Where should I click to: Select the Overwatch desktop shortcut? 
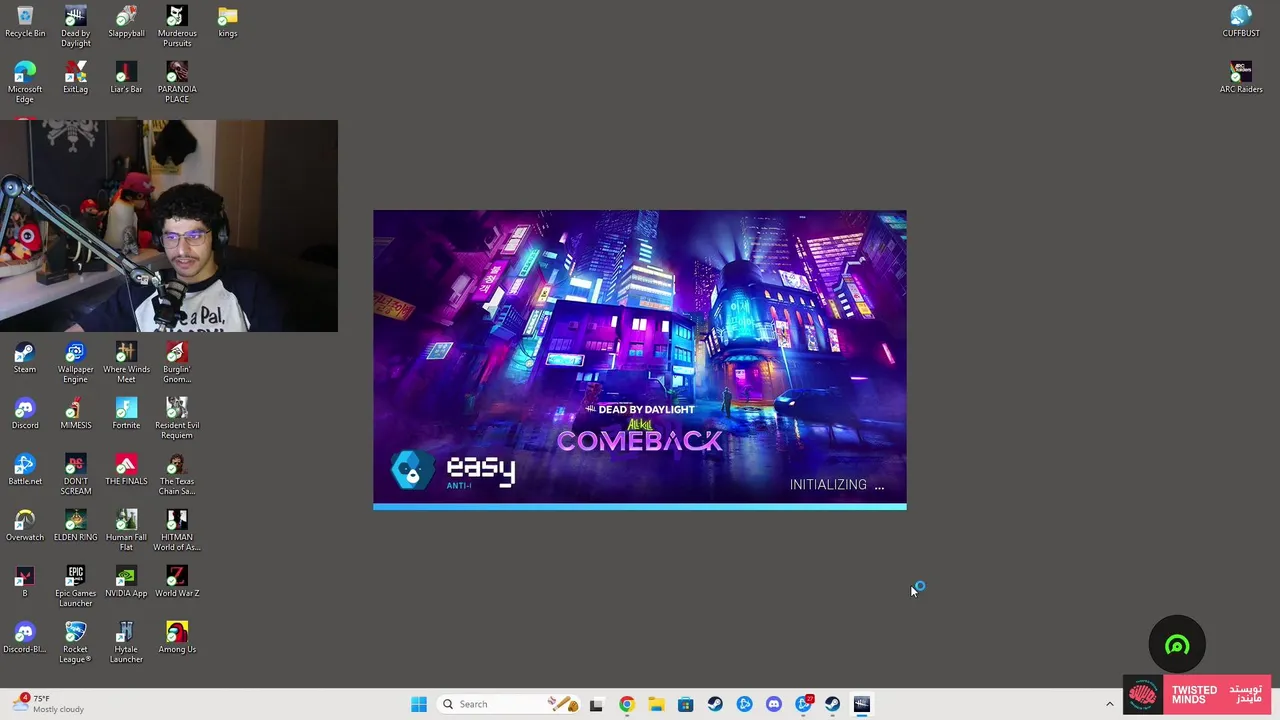pyautogui.click(x=25, y=526)
